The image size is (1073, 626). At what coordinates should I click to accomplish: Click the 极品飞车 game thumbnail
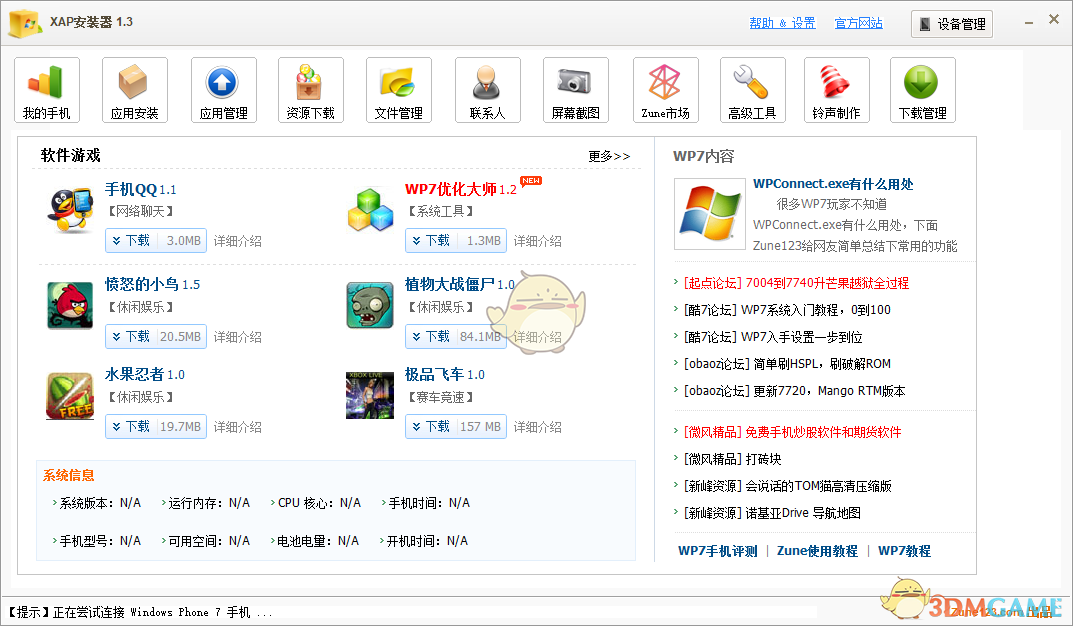pos(370,395)
